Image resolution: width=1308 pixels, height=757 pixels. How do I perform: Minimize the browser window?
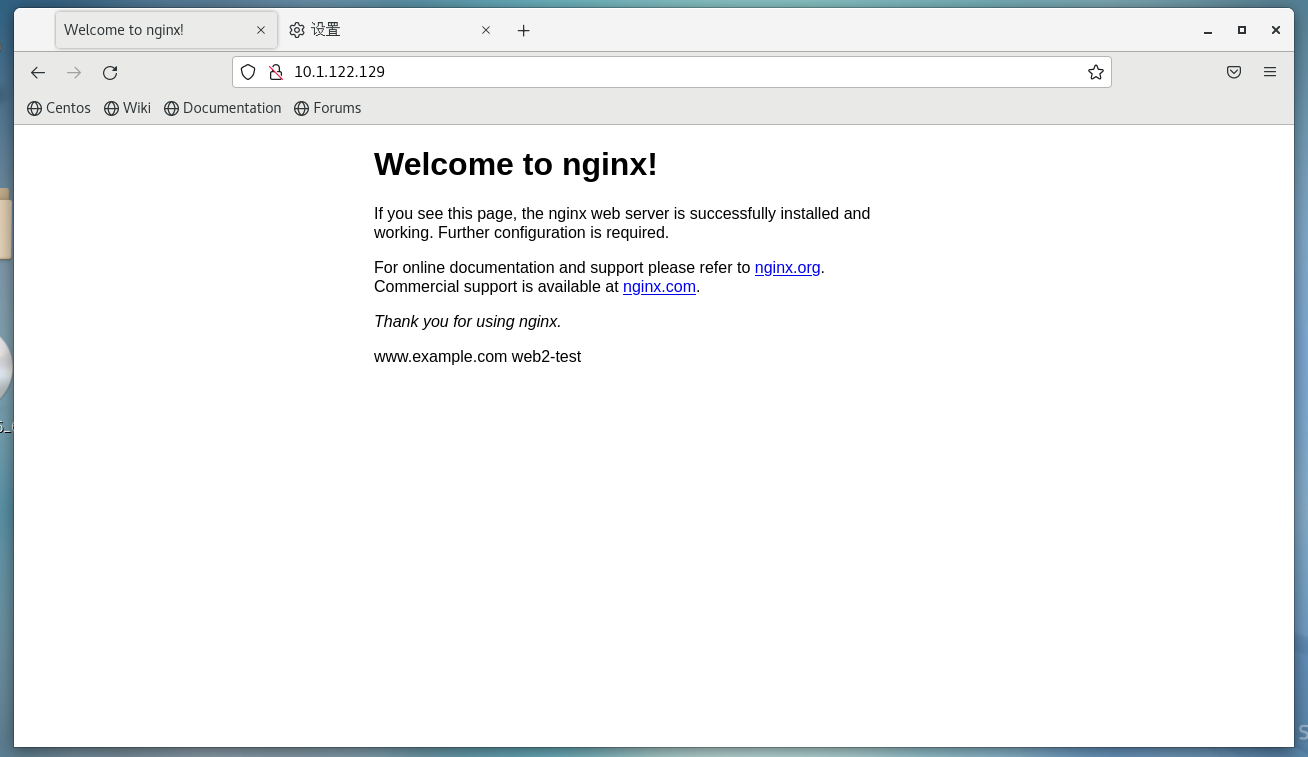pos(1208,30)
